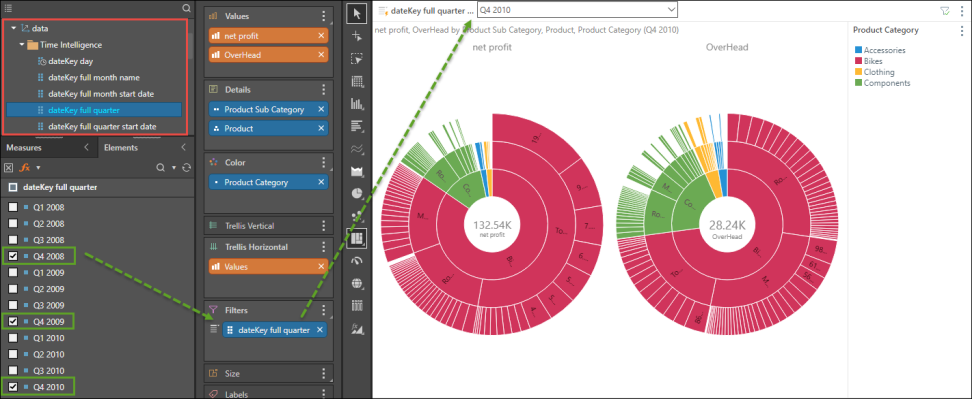
Task: Collapse the Measures panel chevron
Action: pos(86,147)
